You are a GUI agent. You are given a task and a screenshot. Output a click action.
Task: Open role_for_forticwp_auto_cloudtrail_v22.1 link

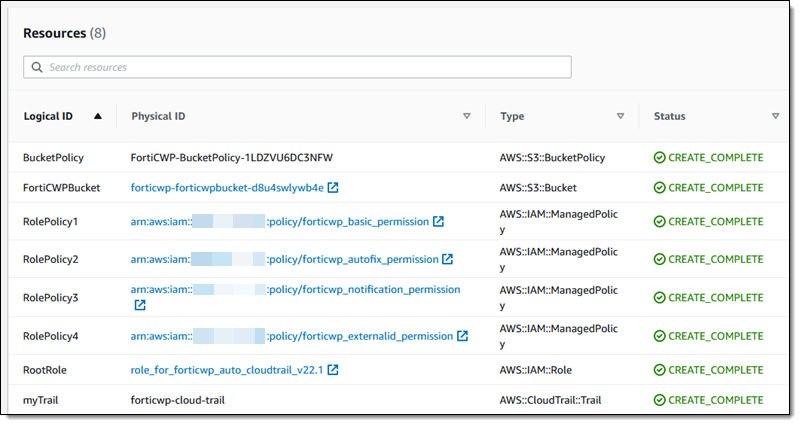pyautogui.click(x=227, y=370)
